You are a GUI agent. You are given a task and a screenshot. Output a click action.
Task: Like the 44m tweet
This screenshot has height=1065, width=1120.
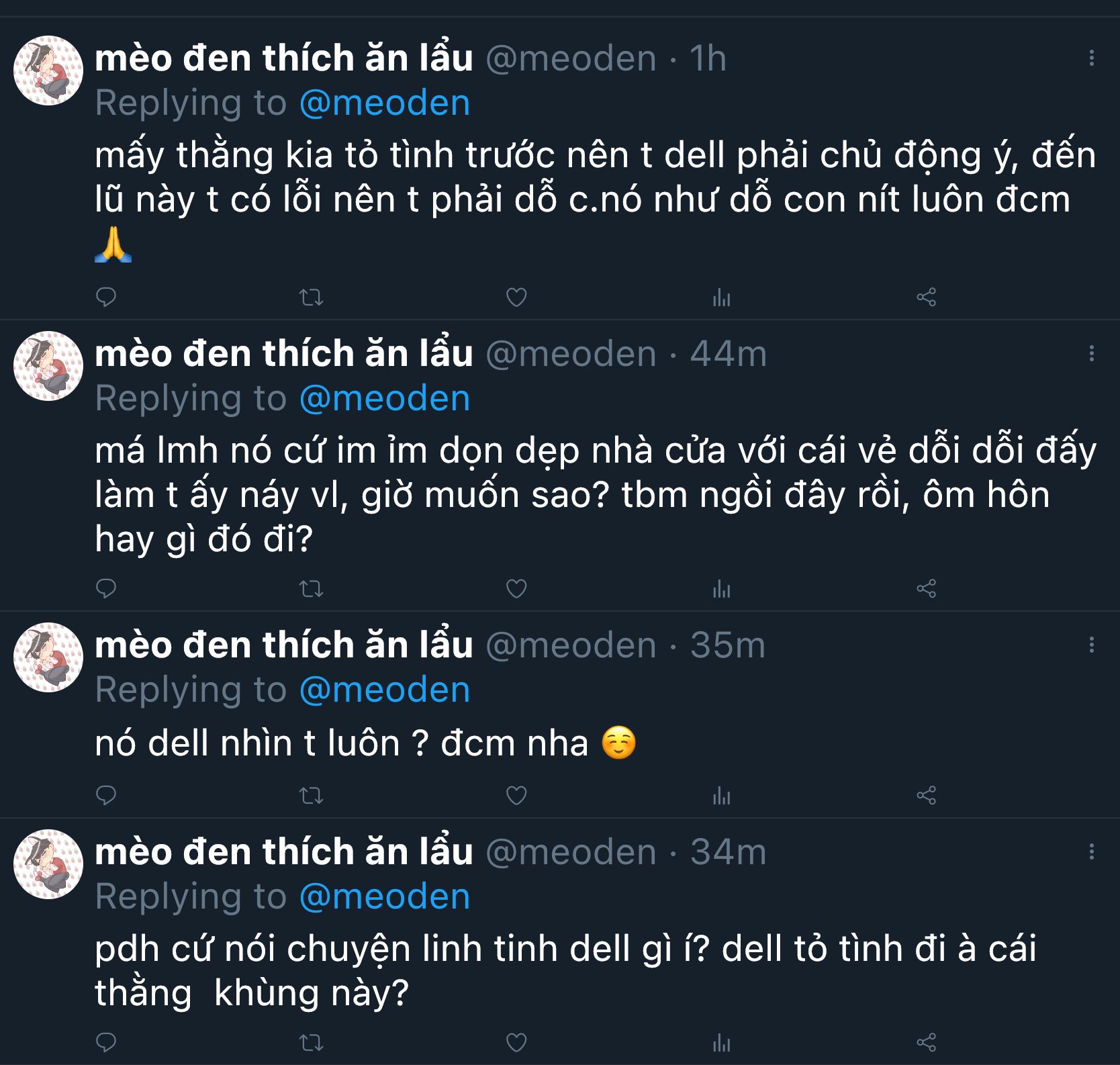click(x=516, y=589)
